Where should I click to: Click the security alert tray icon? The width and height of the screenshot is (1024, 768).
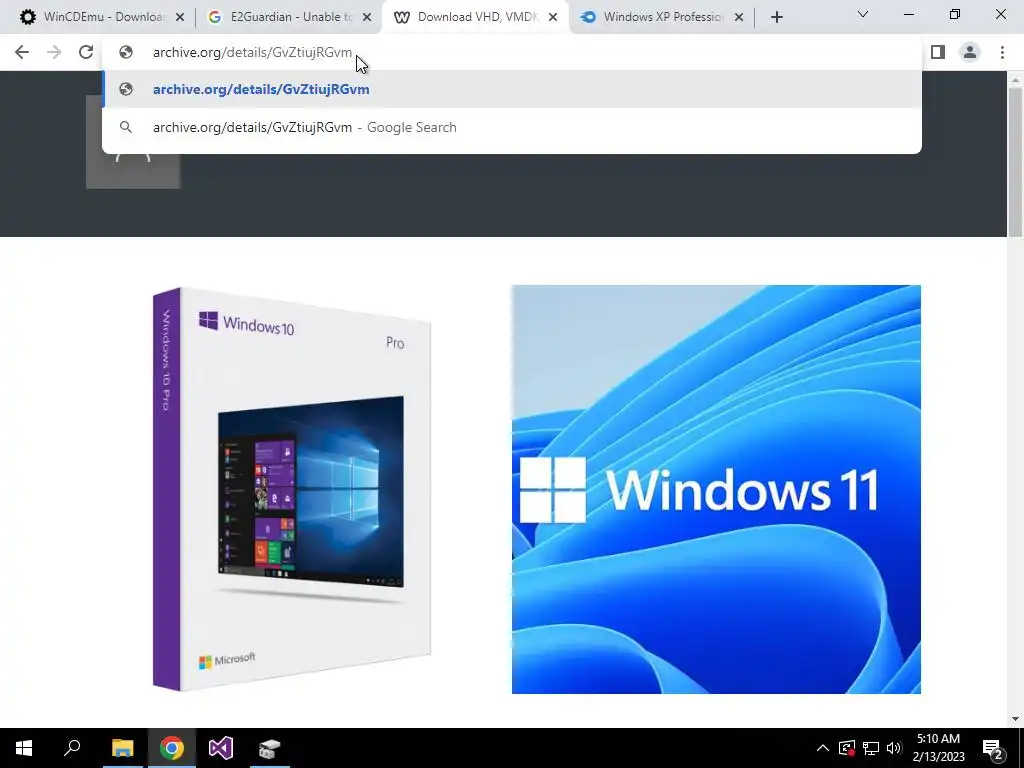point(847,748)
